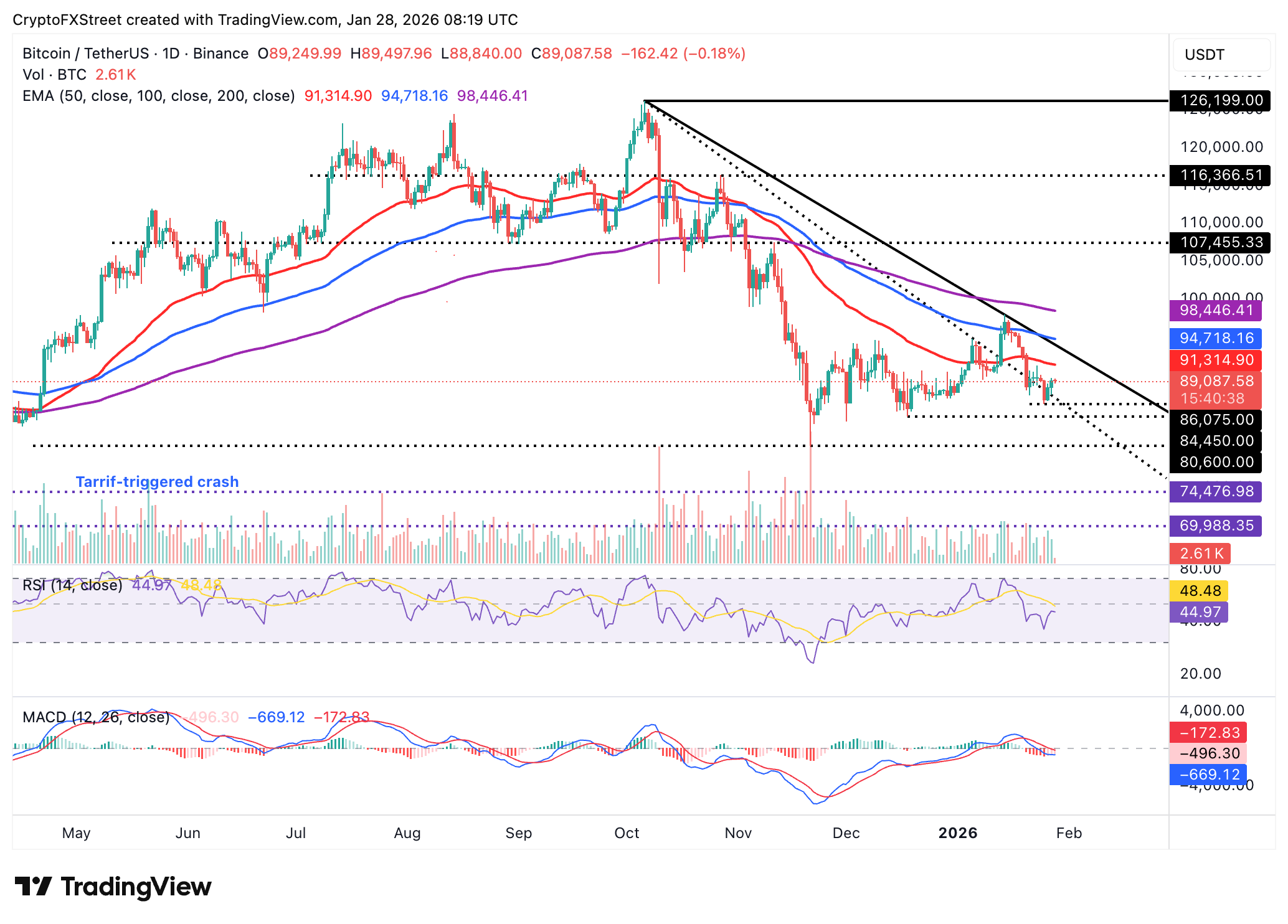Click the RSI (14, close) indicator legend
Screen dimensions: 1288x924
[72, 585]
